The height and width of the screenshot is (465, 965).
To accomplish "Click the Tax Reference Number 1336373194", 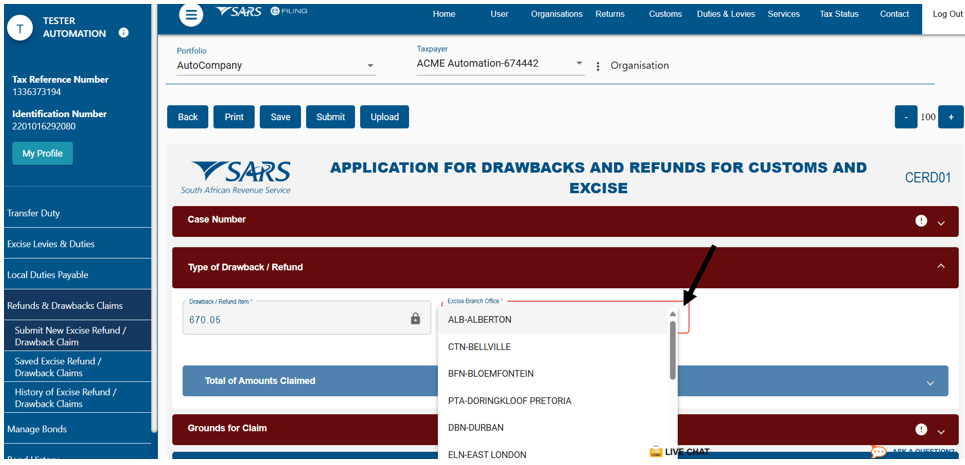I will pyautogui.click(x=36, y=92).
